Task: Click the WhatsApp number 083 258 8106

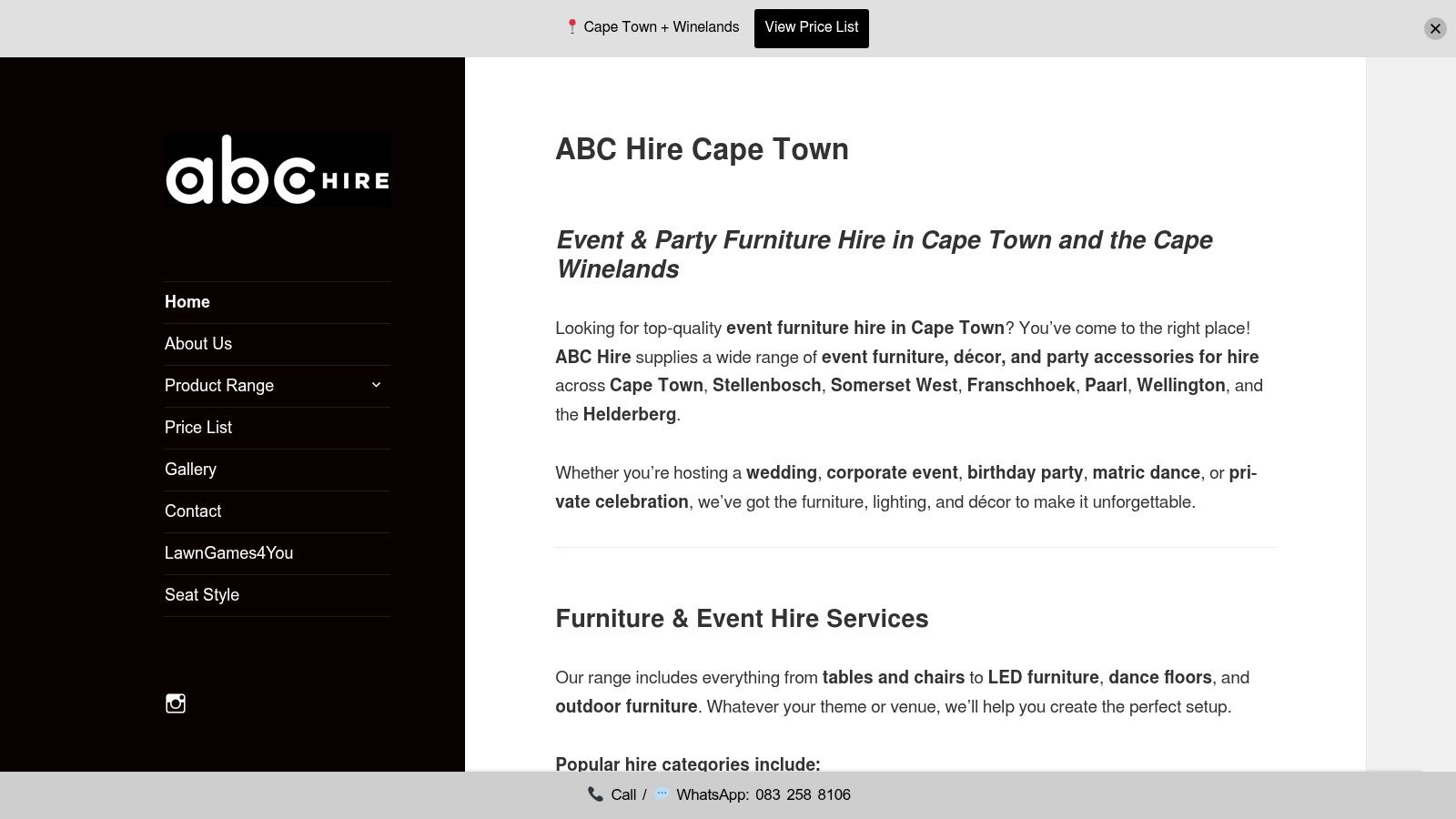Action: point(803,794)
